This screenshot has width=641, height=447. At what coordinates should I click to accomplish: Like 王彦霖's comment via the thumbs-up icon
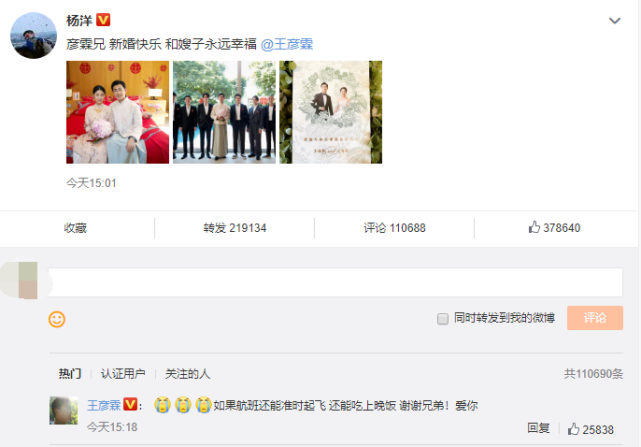coord(574,429)
